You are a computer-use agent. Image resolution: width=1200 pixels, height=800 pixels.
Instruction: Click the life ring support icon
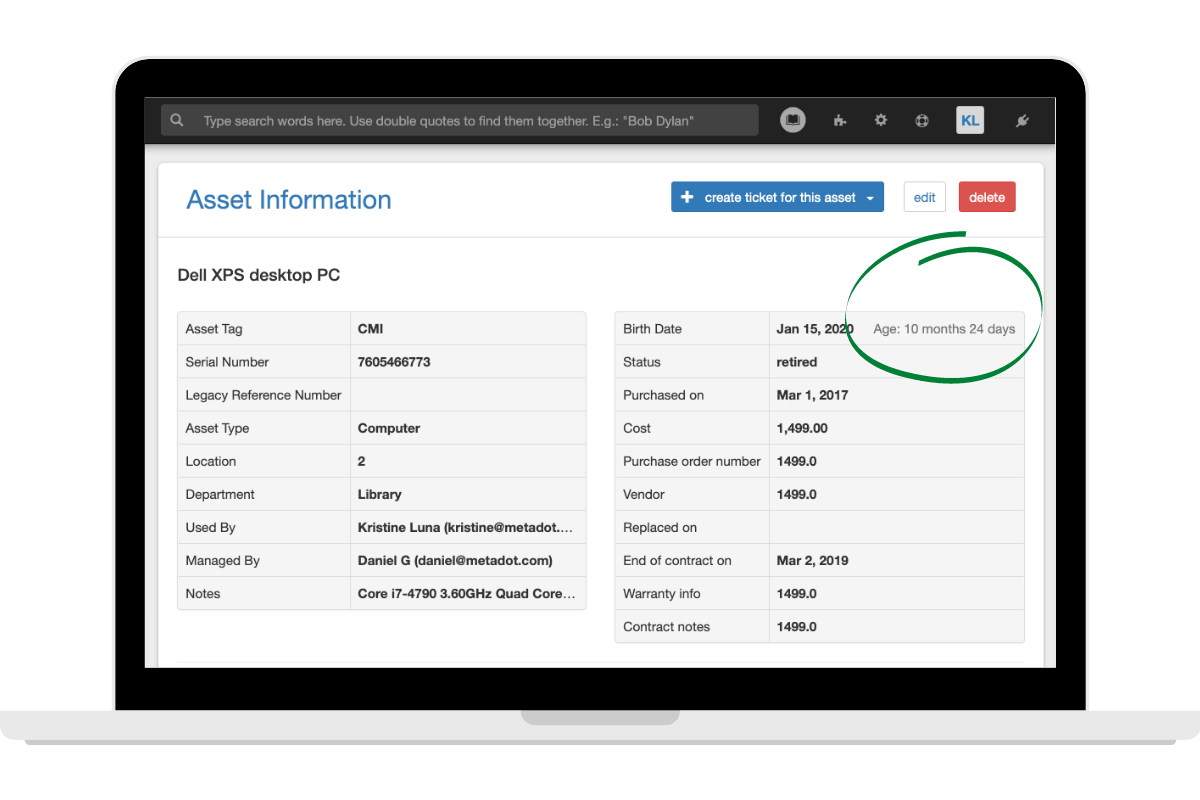[x=922, y=121]
